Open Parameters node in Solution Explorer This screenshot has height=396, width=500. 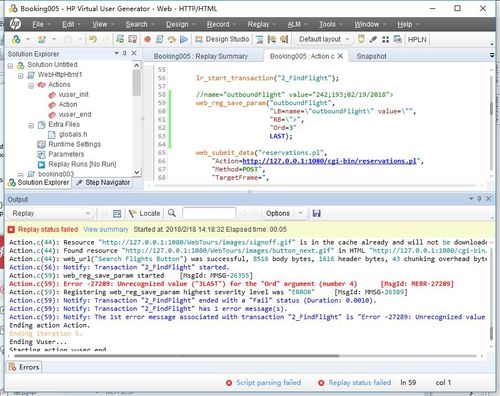(66, 154)
